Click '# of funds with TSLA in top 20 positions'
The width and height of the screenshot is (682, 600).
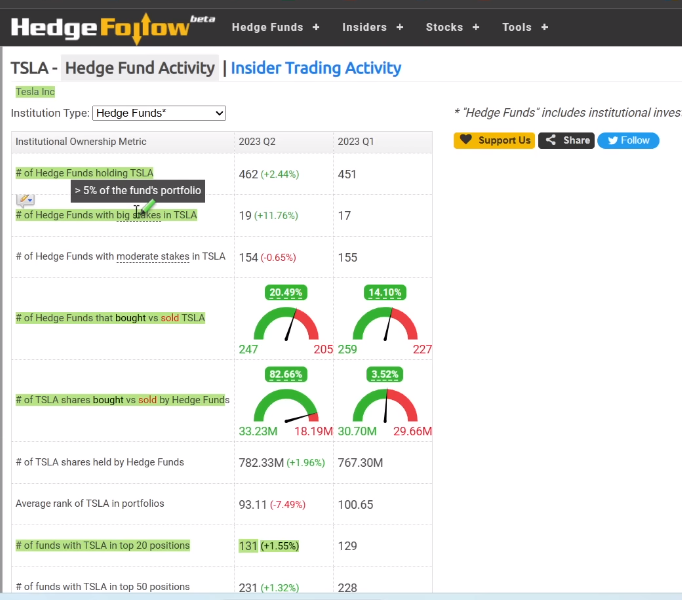103,546
